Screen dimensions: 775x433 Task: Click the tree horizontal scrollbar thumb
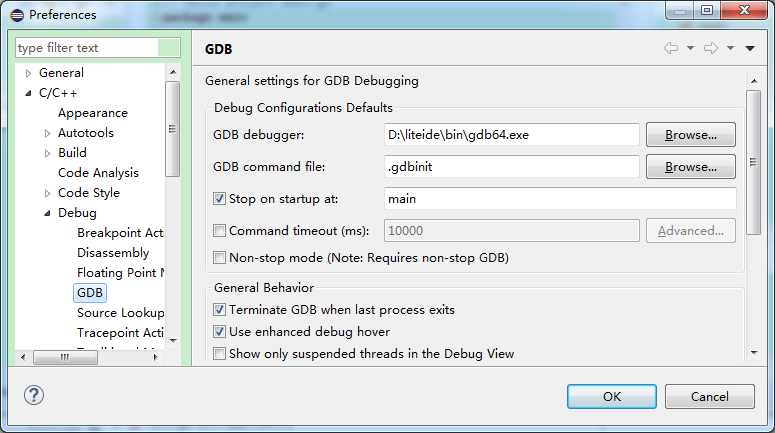(65, 357)
